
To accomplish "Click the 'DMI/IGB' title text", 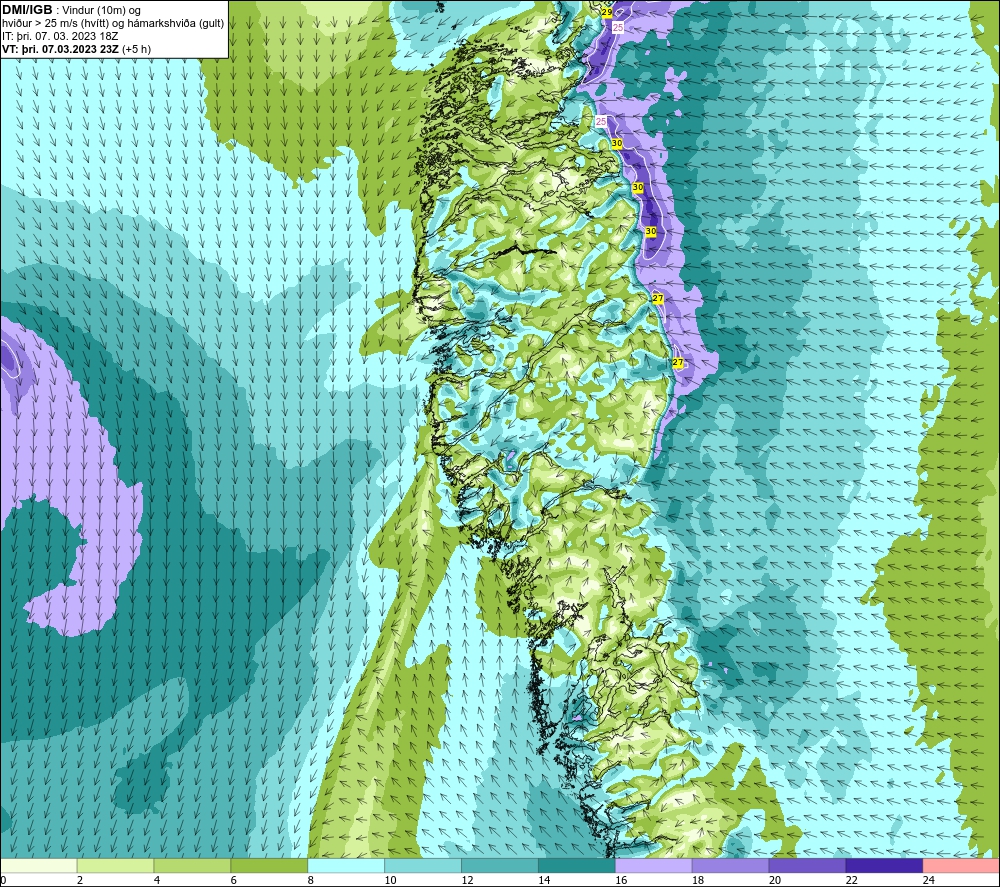I will tap(27, 10).
